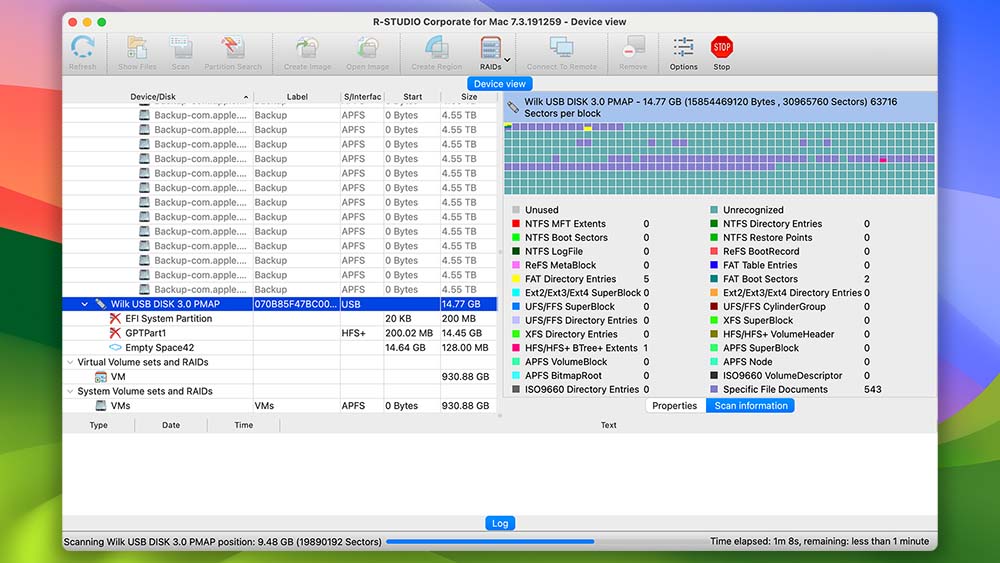Click the Unused gray legend swatch
Screen dimensions: 1000x563
click(x=516, y=210)
